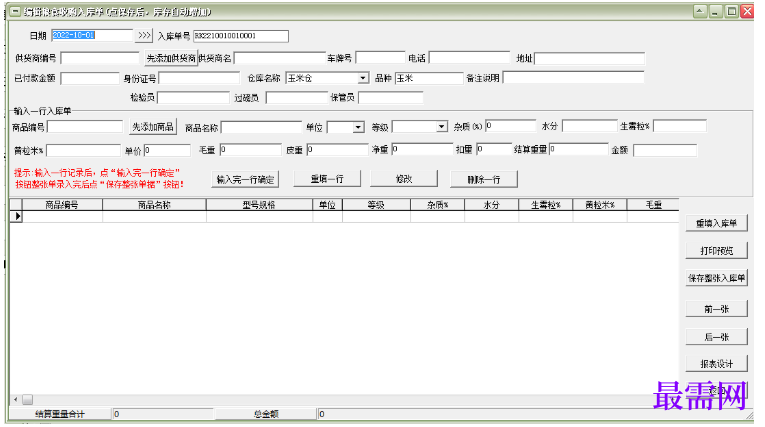The width and height of the screenshot is (765, 427).
Task: Click the 型号规格 column header
Action: tap(259, 205)
